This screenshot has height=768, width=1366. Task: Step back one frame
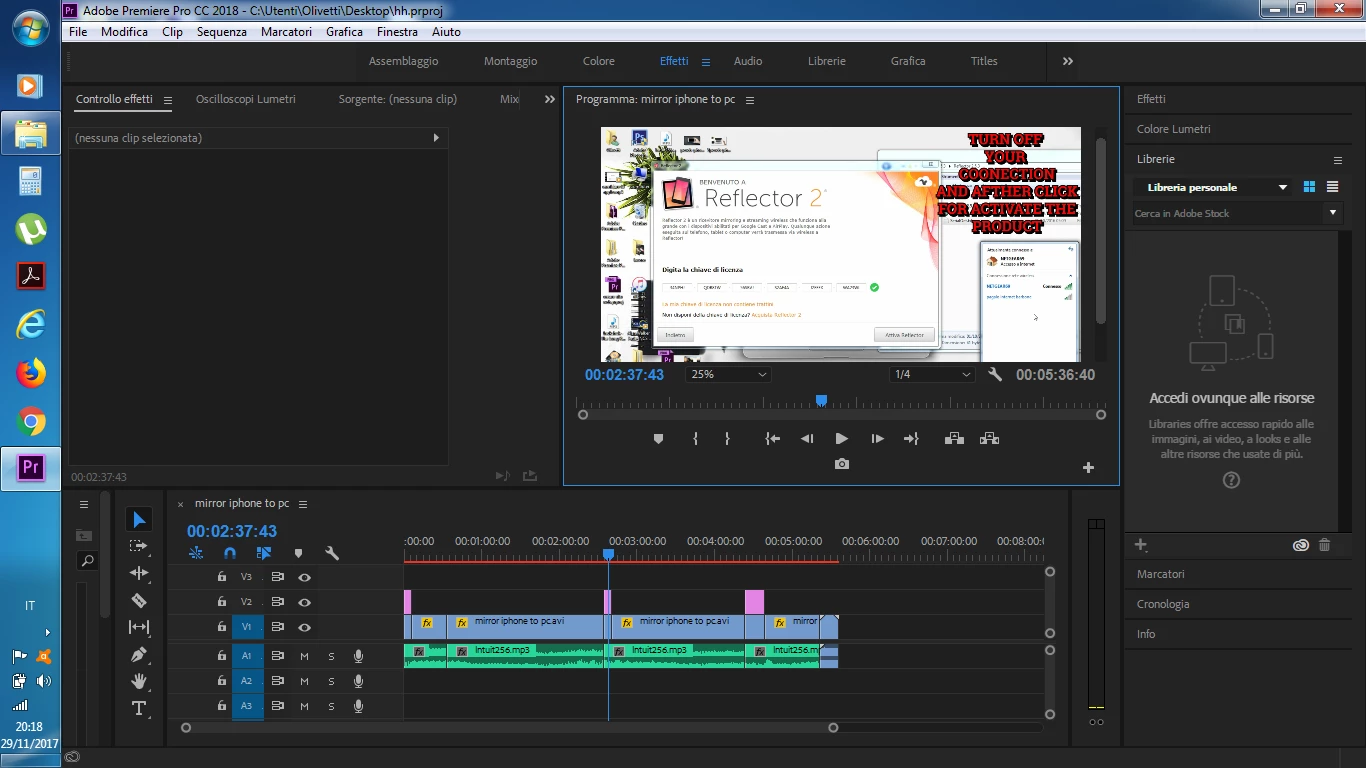806,439
